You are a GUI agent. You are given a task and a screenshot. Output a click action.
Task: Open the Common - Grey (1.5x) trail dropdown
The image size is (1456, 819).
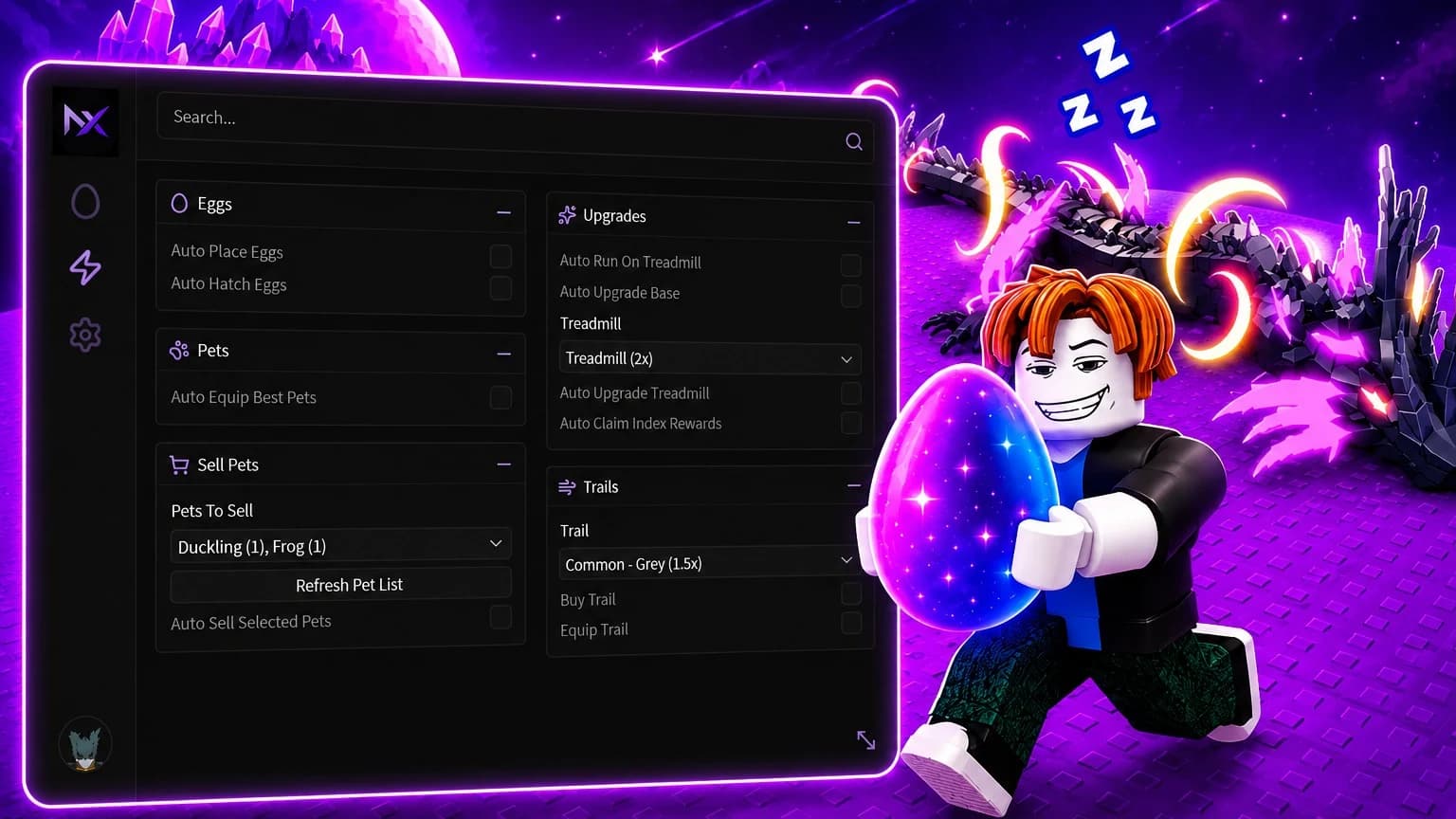tap(709, 562)
